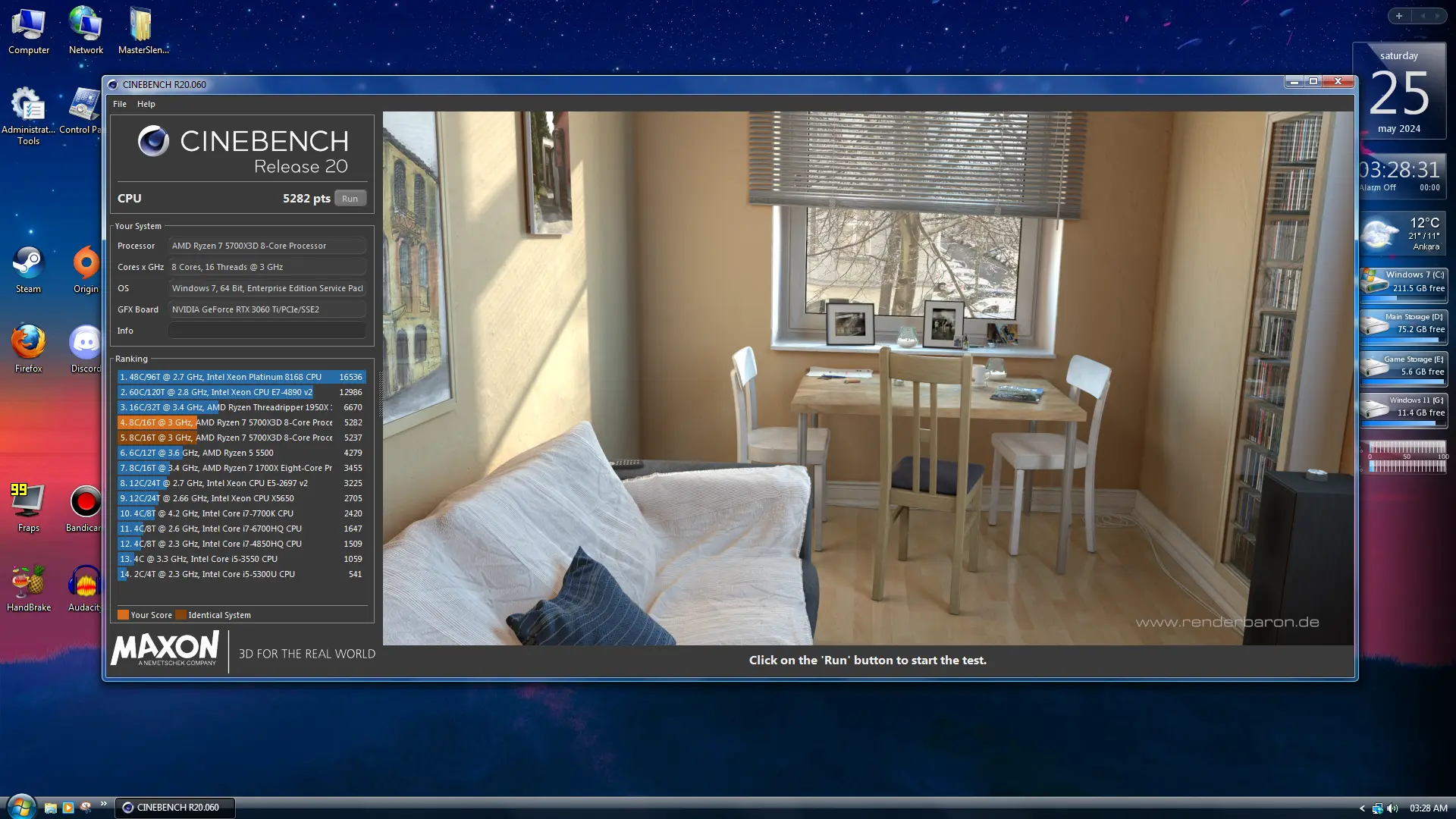The height and width of the screenshot is (819, 1456).
Task: Select ranking row Ryzen 7 1700X
Action: tap(241, 468)
